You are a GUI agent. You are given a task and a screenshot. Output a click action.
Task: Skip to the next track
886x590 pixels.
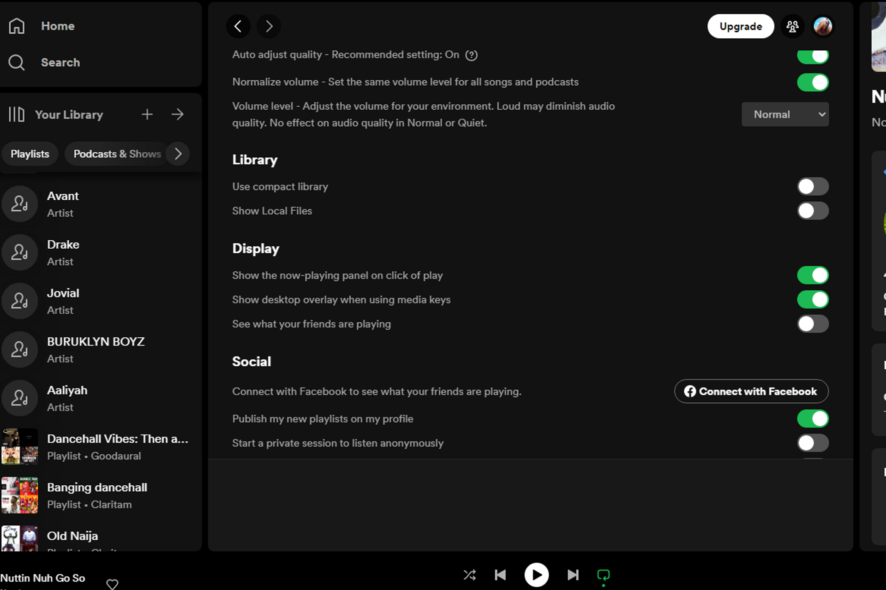(x=573, y=574)
